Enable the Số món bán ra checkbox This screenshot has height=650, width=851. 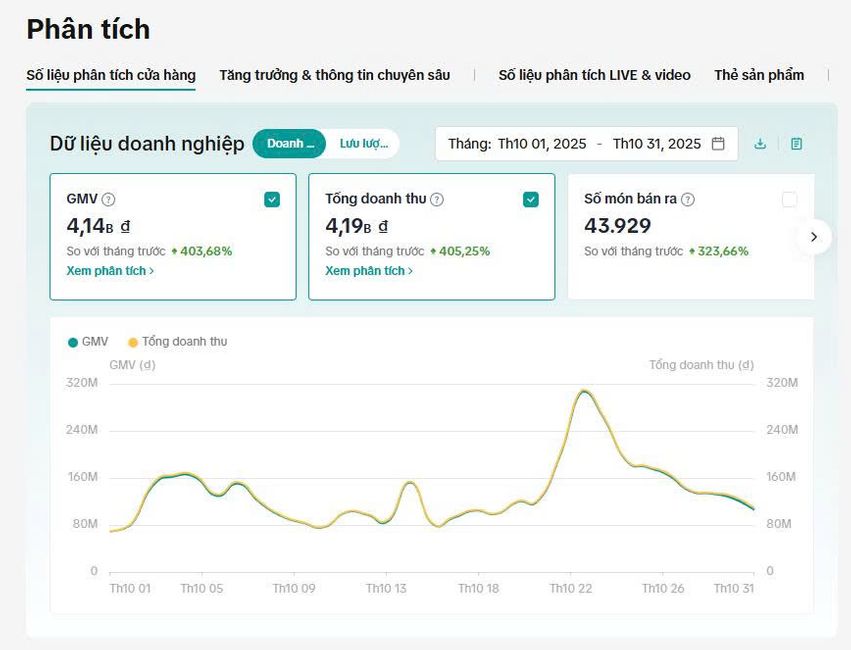[789, 199]
